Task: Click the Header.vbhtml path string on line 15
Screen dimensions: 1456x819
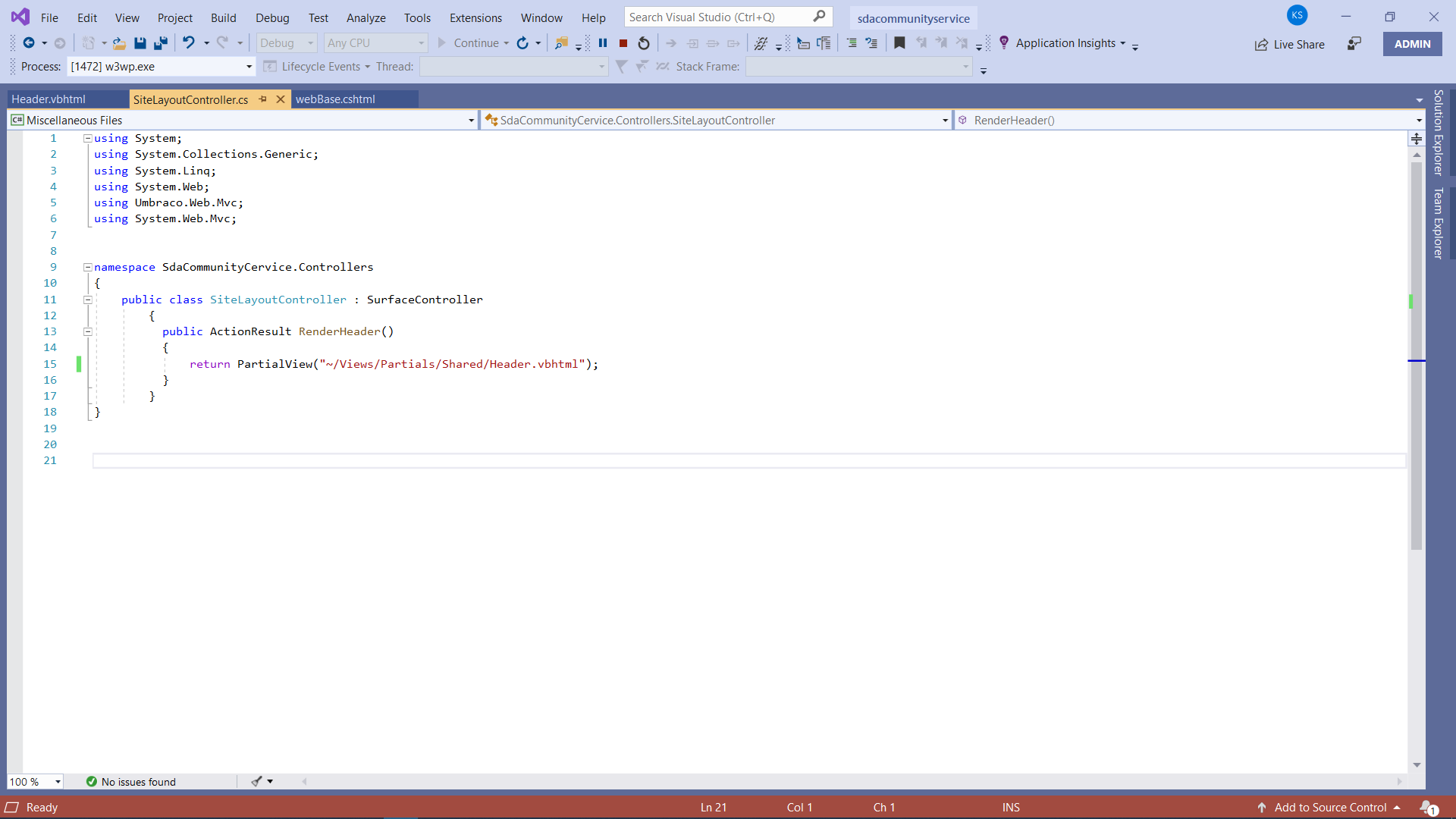Action: [x=452, y=365]
